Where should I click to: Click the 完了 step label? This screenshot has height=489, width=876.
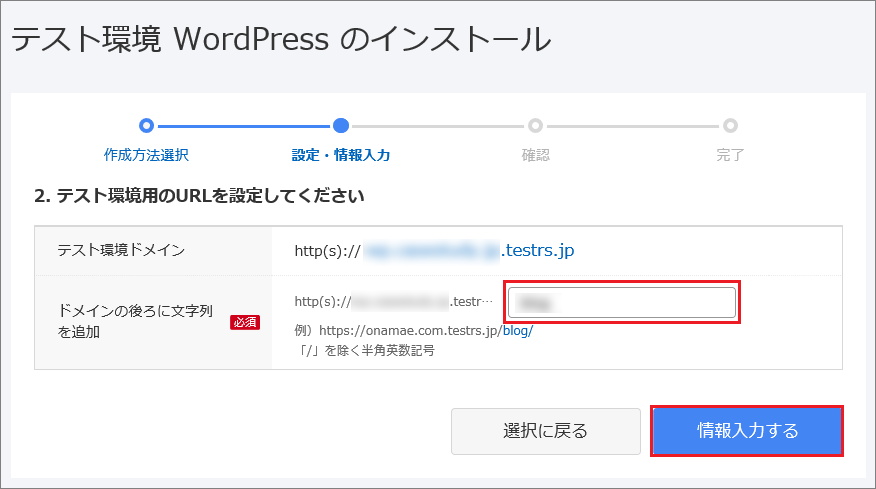pos(730,155)
